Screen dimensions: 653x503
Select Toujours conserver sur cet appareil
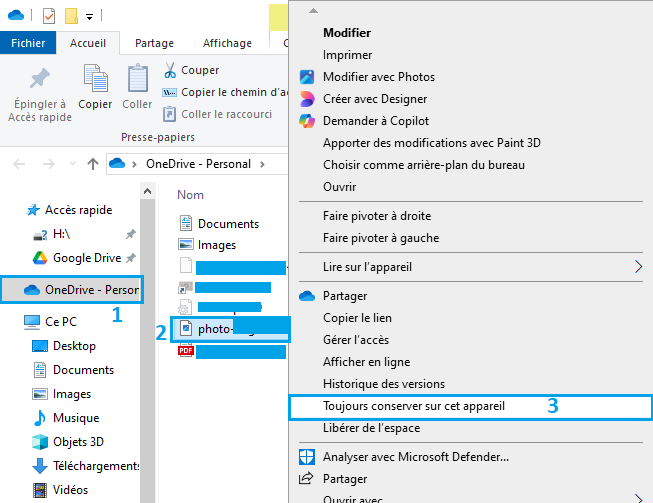[414, 406]
